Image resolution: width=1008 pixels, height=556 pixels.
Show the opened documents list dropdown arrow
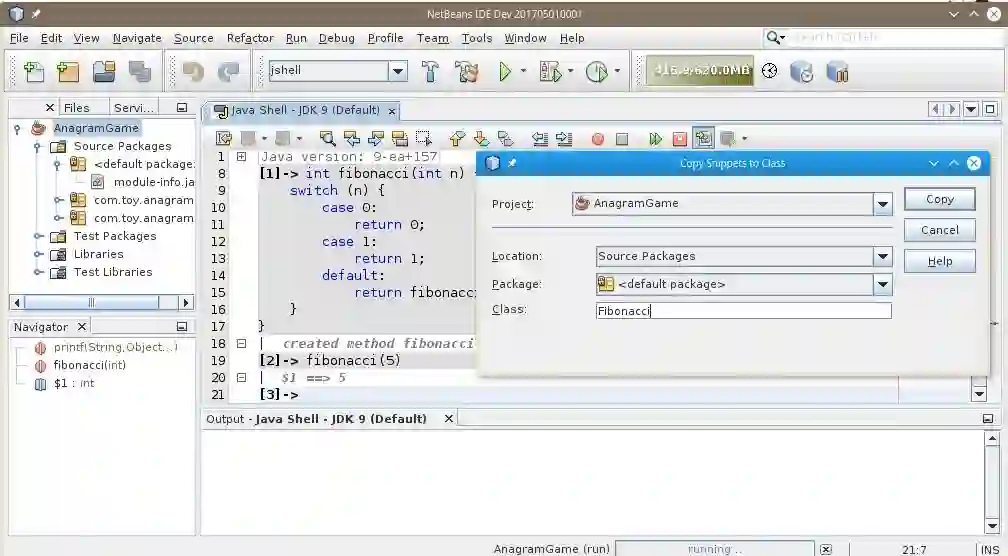[971, 109]
